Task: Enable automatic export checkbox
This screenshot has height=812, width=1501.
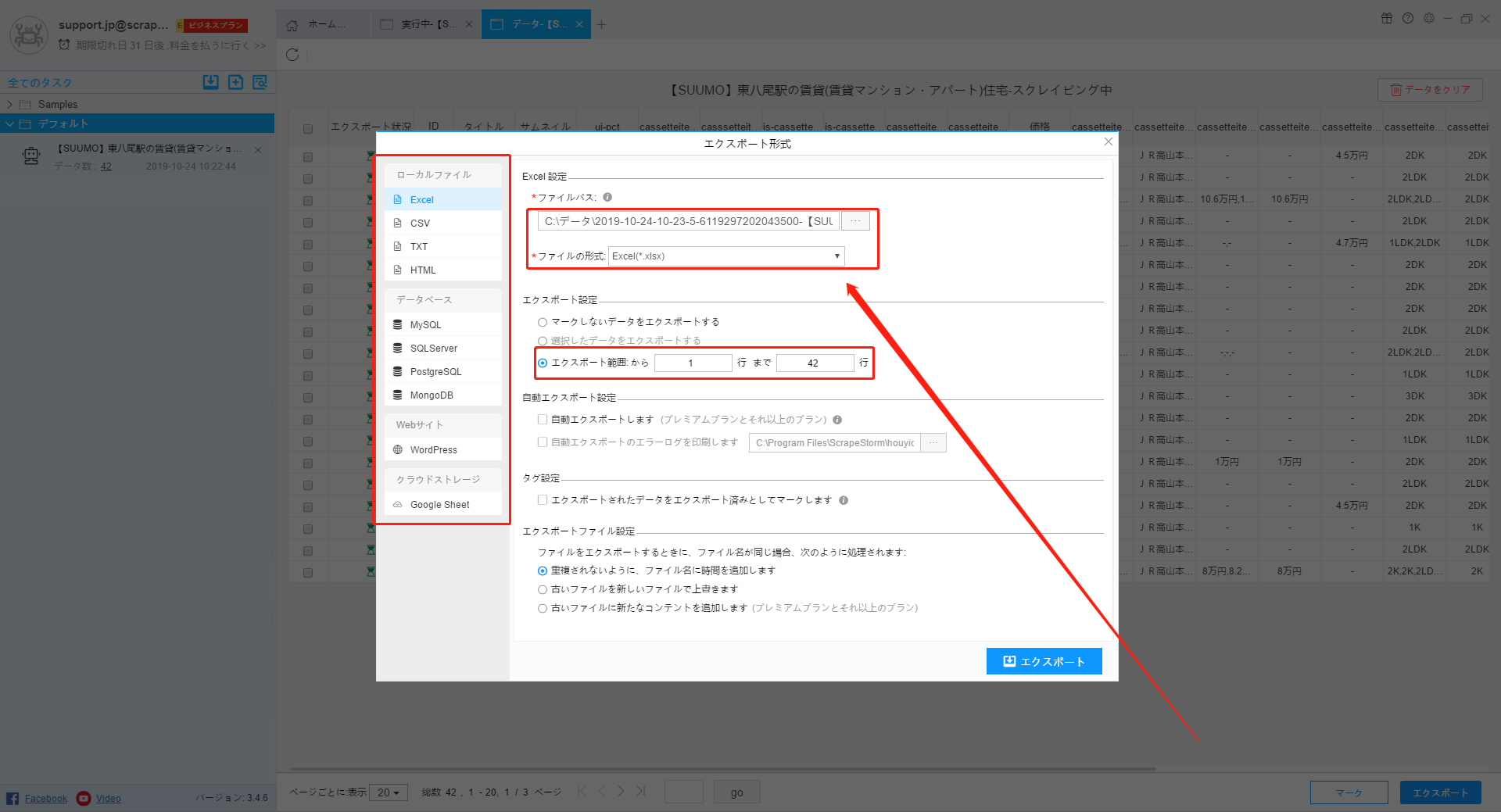Action: (543, 420)
